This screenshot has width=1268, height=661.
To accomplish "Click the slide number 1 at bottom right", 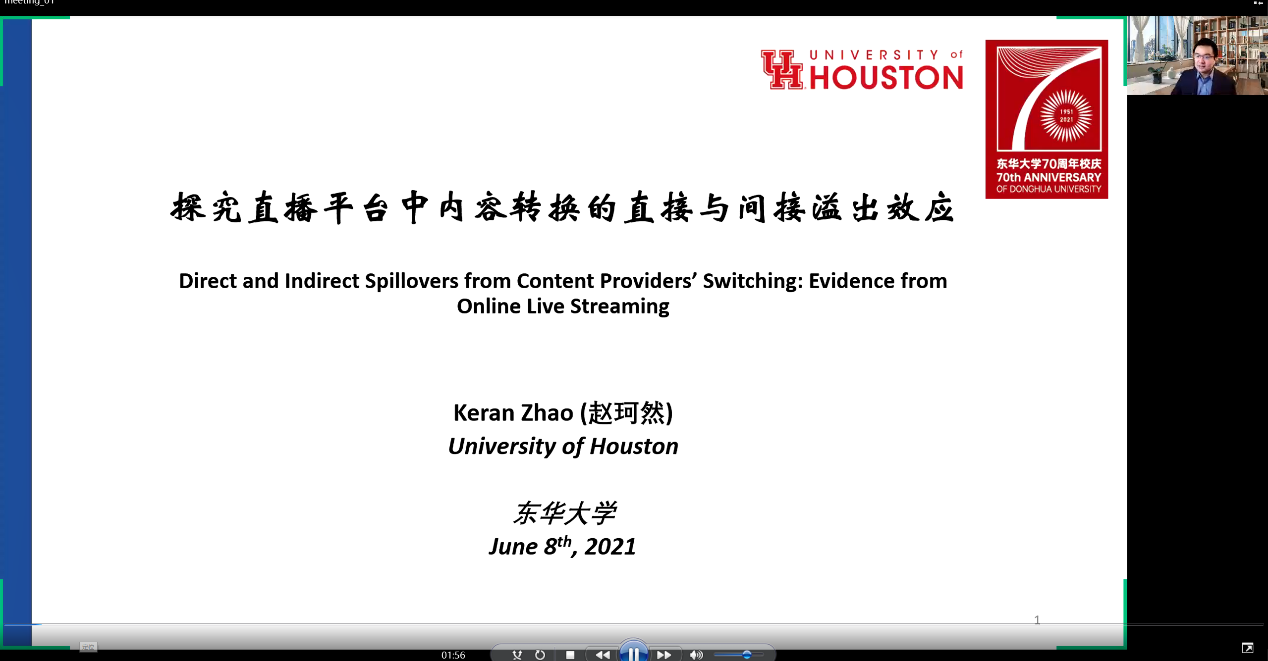I will [1037, 620].
